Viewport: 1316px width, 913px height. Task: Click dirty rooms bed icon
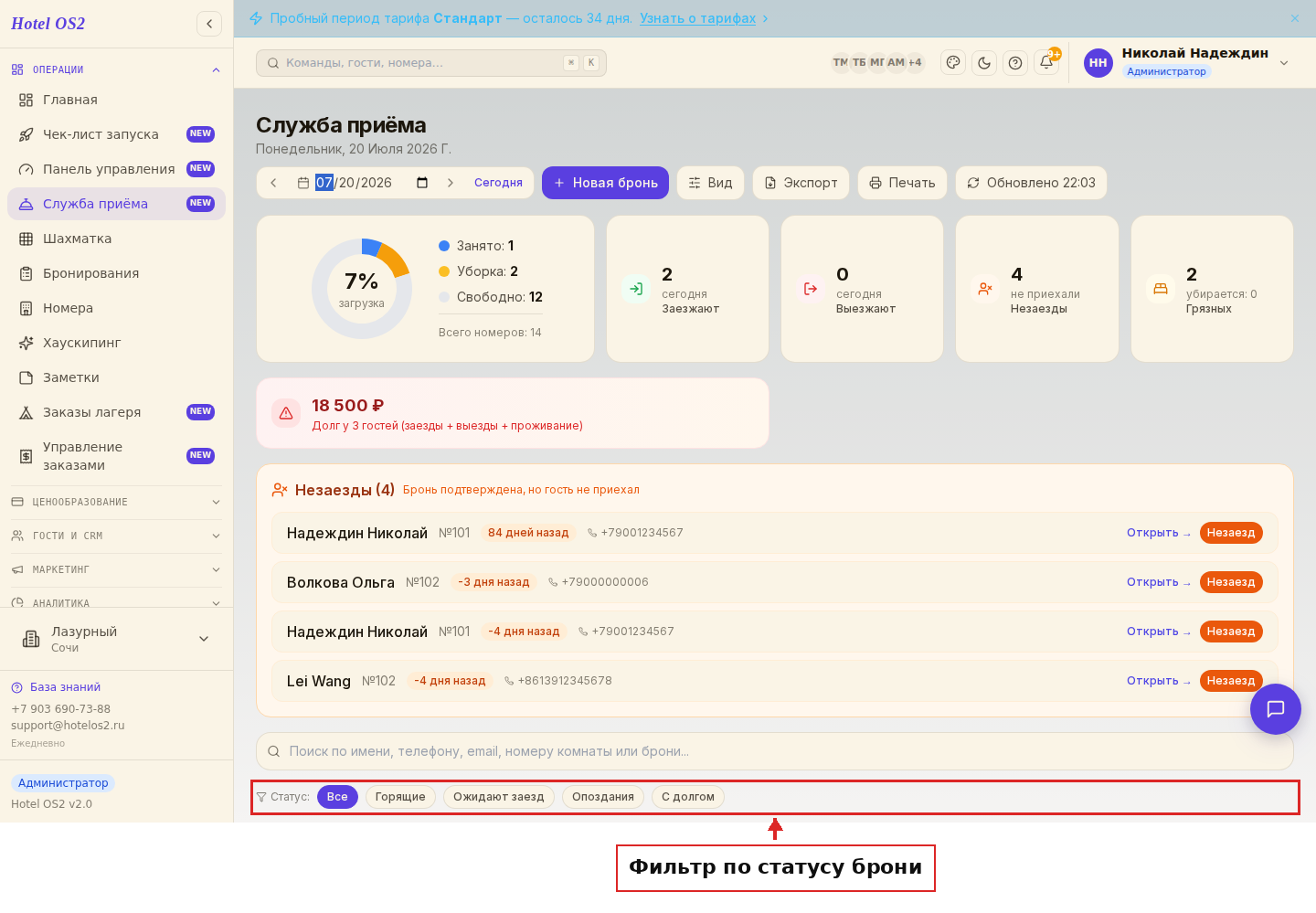[1161, 289]
